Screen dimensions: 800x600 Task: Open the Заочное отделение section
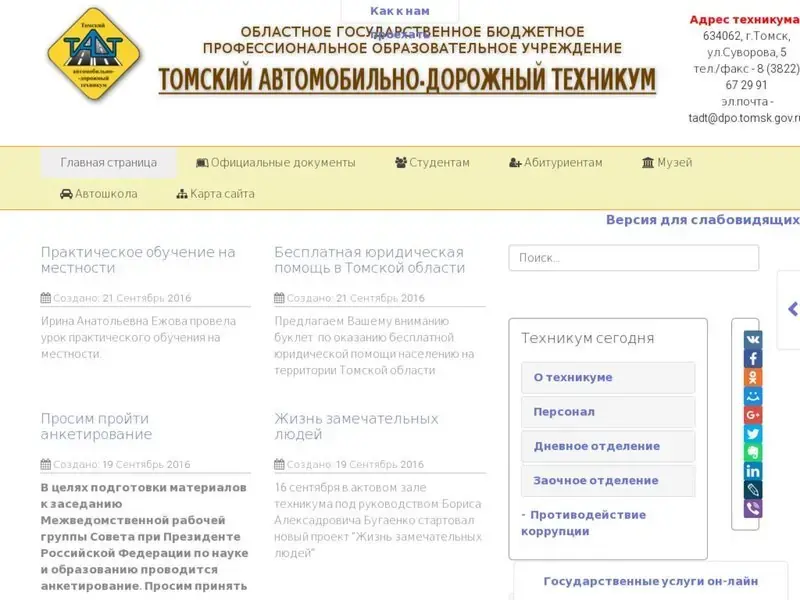607,481
